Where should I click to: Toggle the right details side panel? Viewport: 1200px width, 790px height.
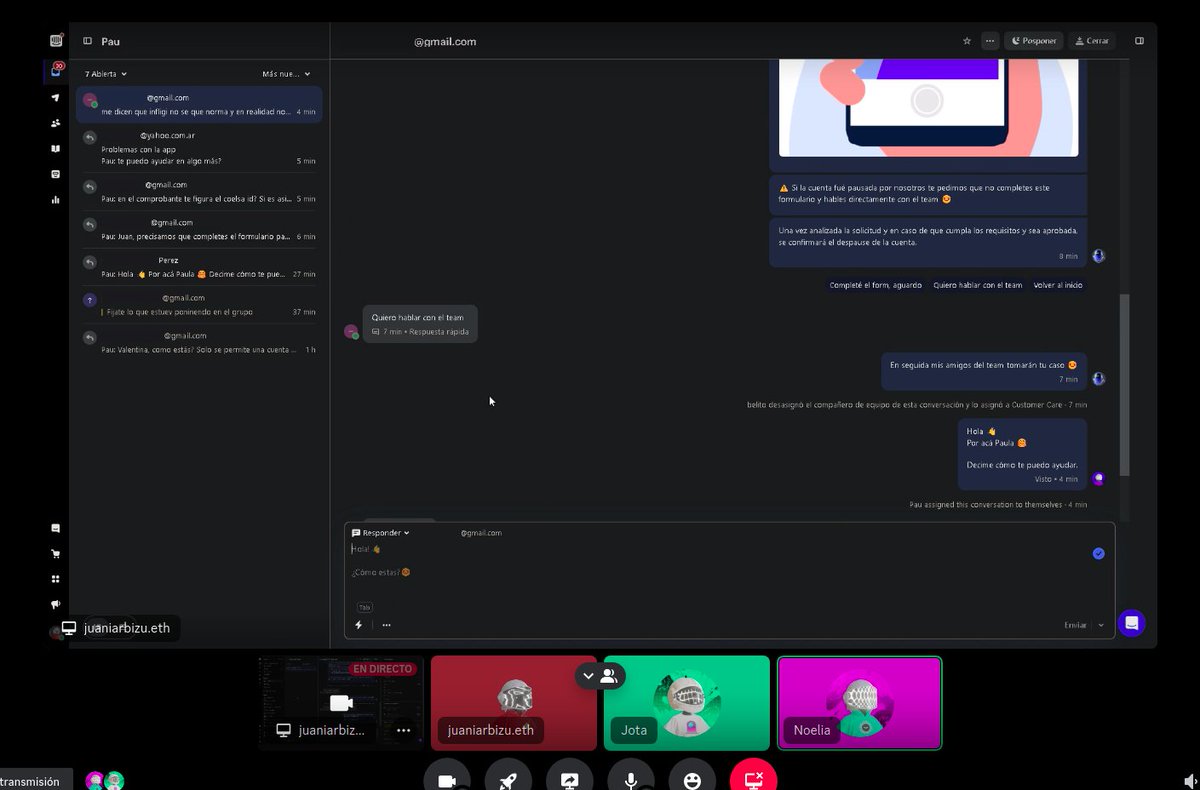point(1139,41)
